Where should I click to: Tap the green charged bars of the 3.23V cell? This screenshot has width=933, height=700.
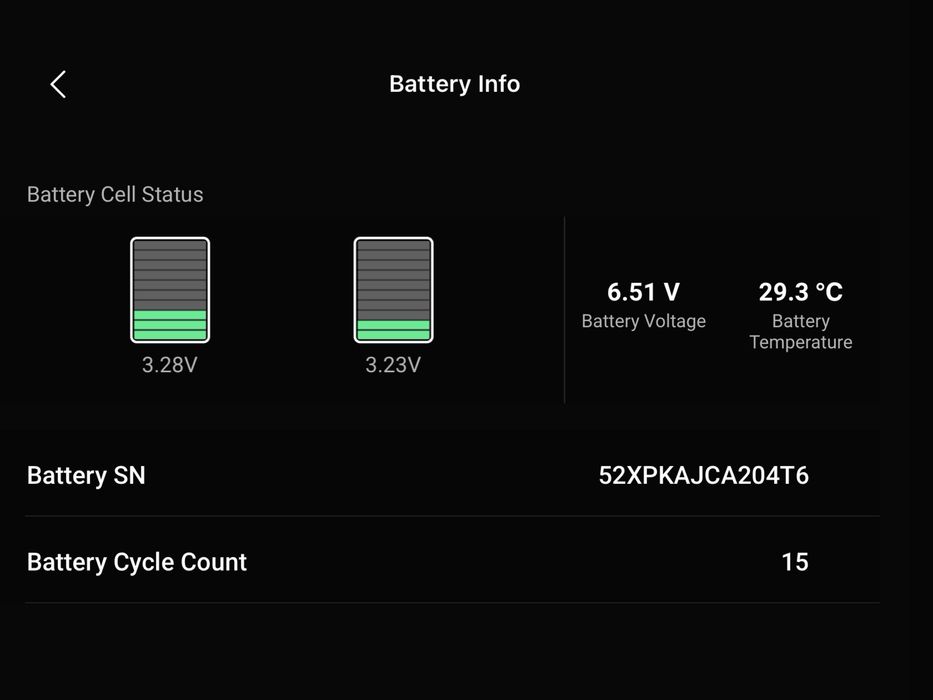click(393, 330)
